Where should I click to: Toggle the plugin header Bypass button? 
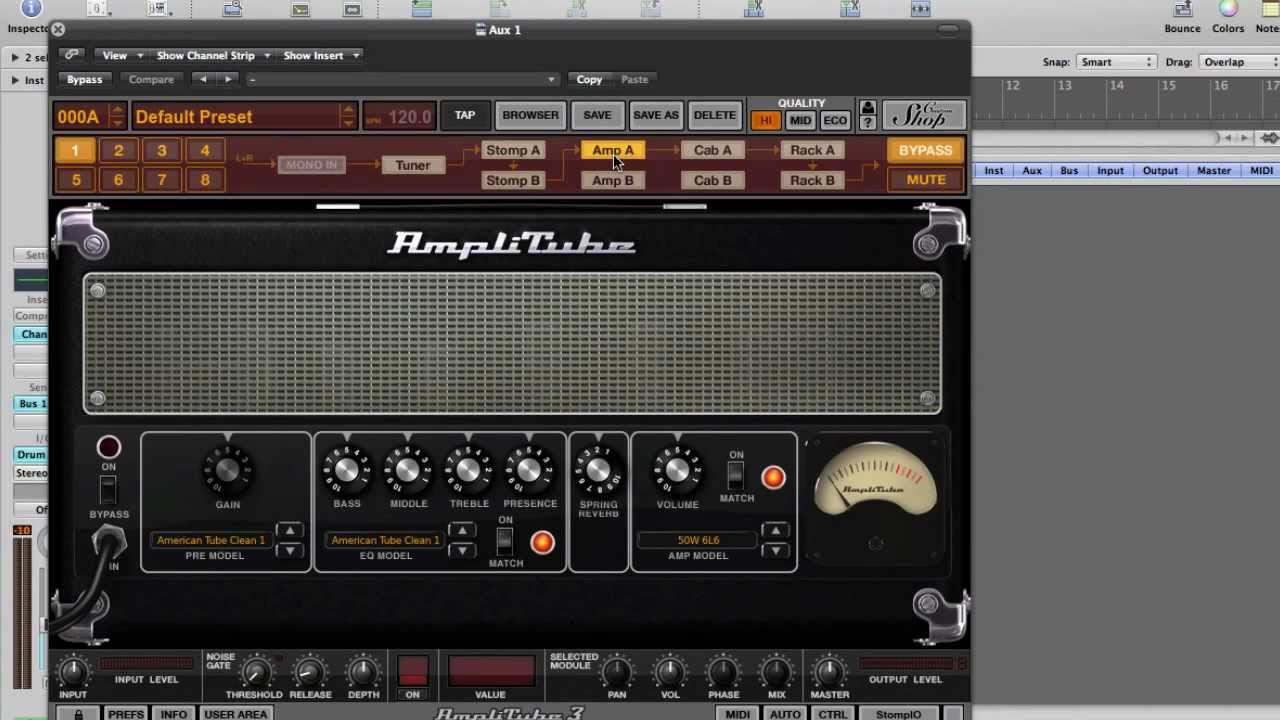pyautogui.click(x=84, y=79)
